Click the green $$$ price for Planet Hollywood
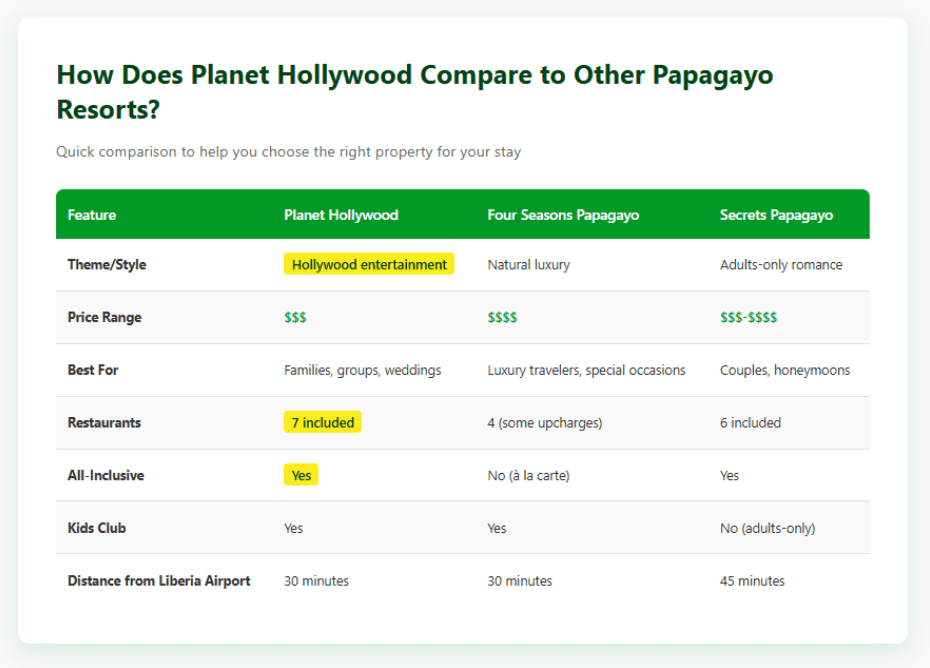 tap(294, 317)
